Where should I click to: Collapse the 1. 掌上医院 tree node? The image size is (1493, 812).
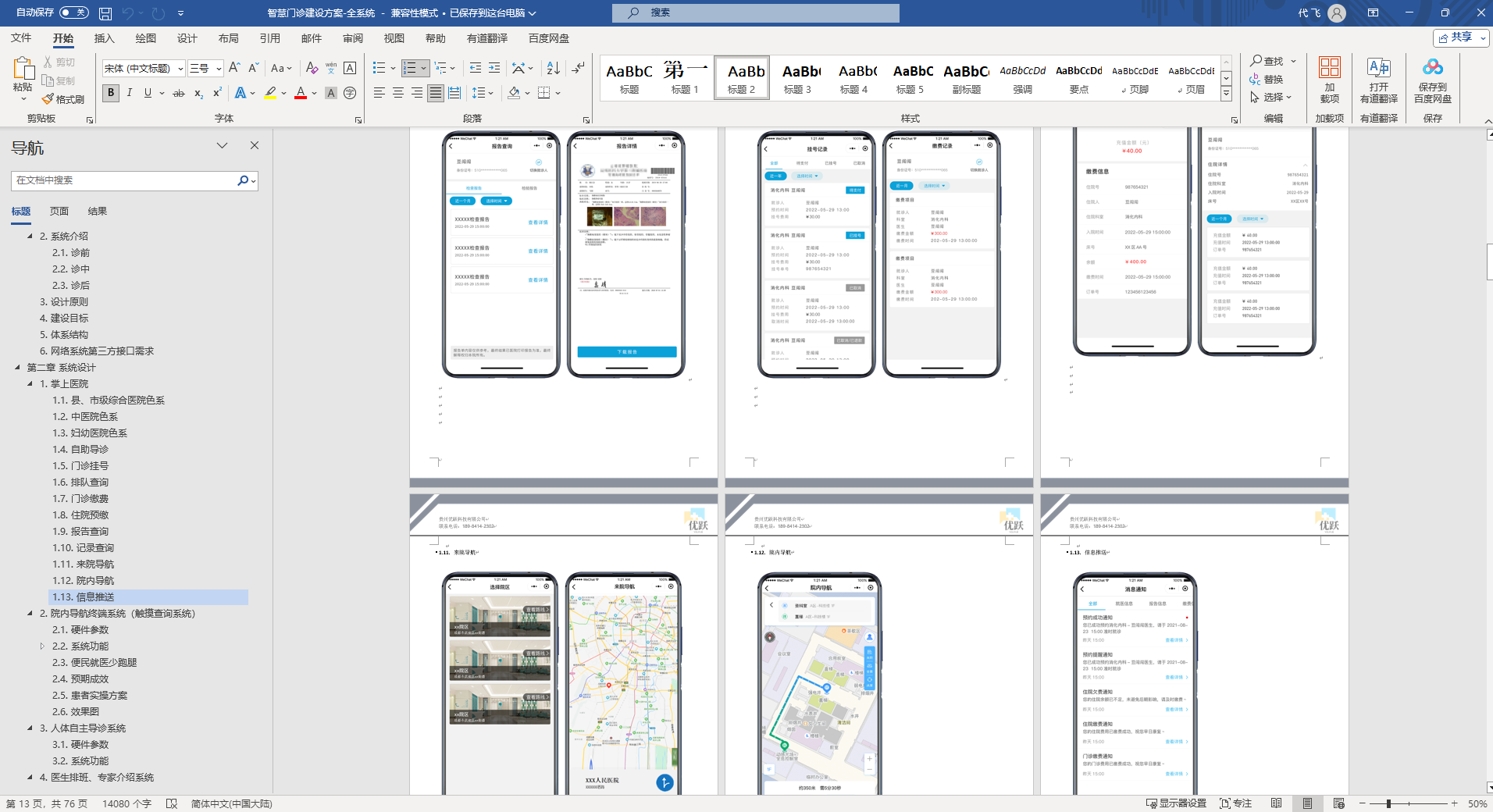[x=30, y=383]
